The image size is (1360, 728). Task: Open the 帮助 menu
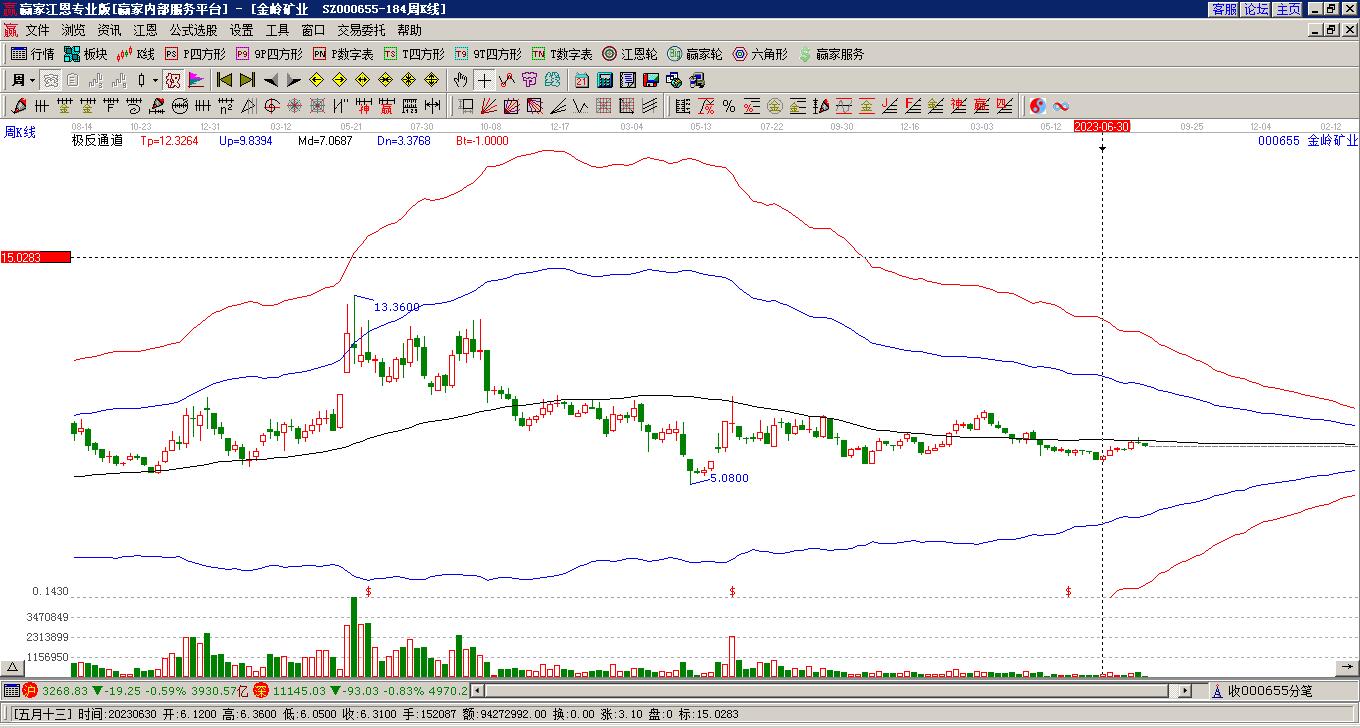pyautogui.click(x=409, y=31)
